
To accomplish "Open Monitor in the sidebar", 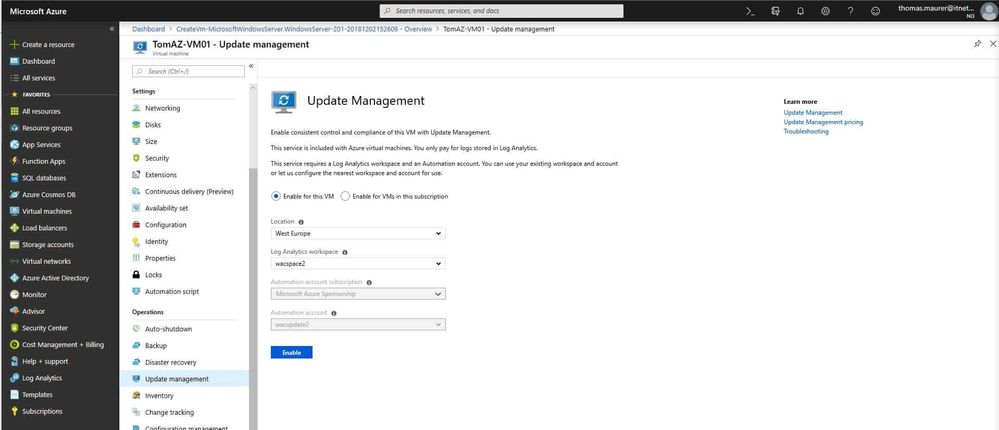I will (28, 294).
